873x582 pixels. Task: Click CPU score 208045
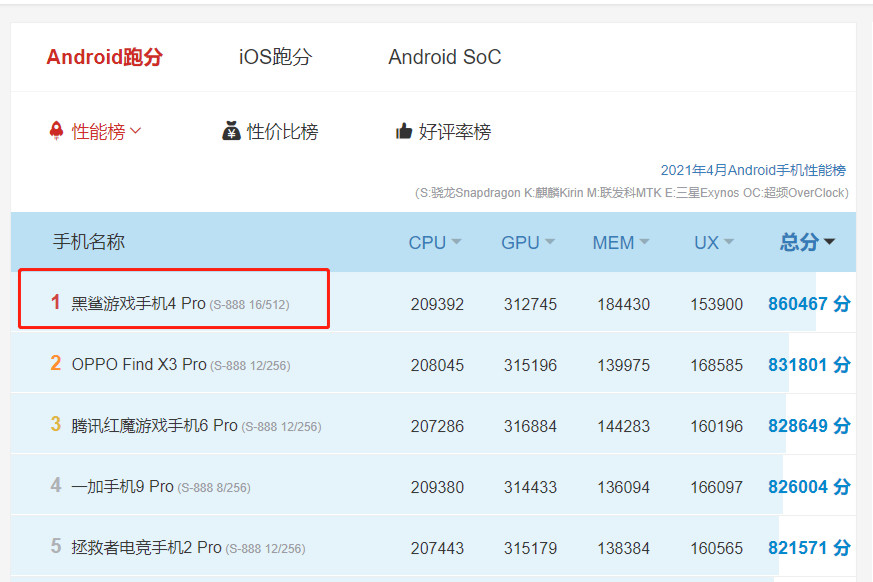pyautogui.click(x=437, y=365)
